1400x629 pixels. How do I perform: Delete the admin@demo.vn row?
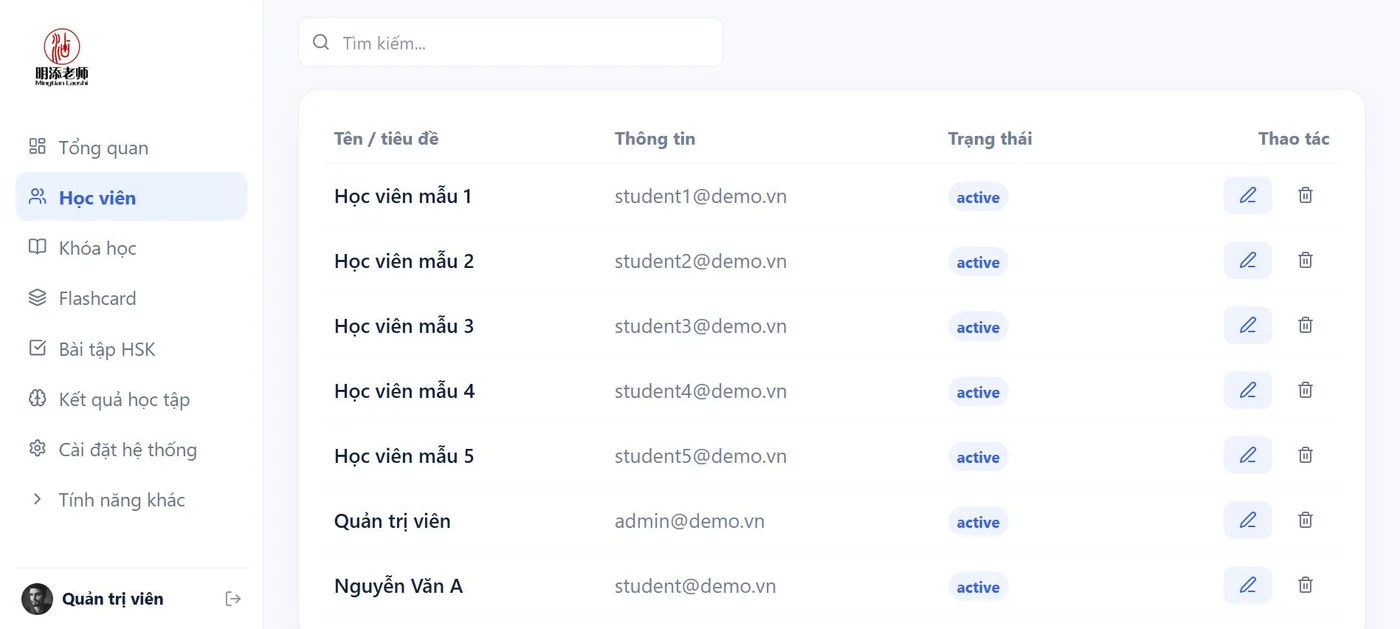pyautogui.click(x=1305, y=520)
